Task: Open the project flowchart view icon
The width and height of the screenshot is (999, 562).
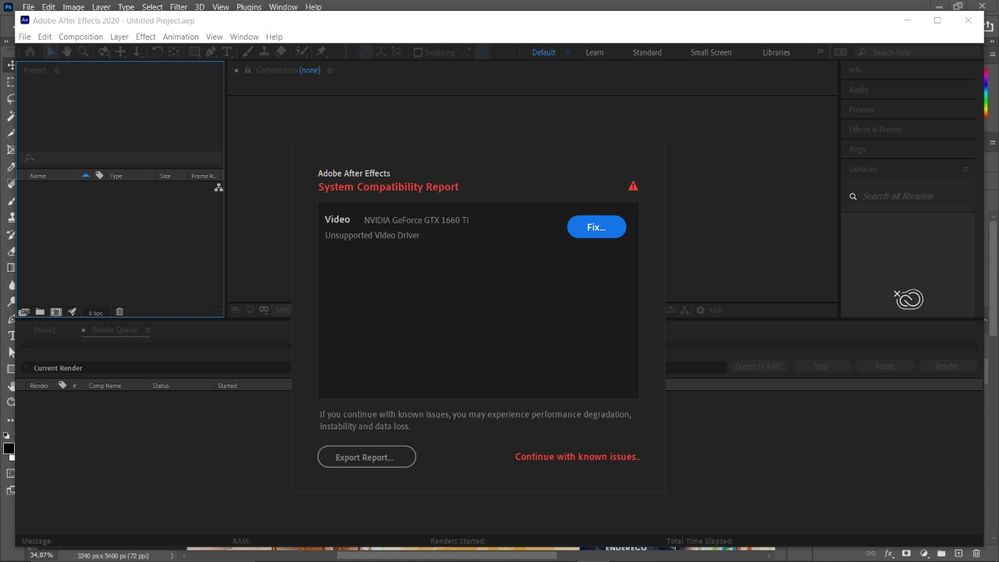Action: 219,187
